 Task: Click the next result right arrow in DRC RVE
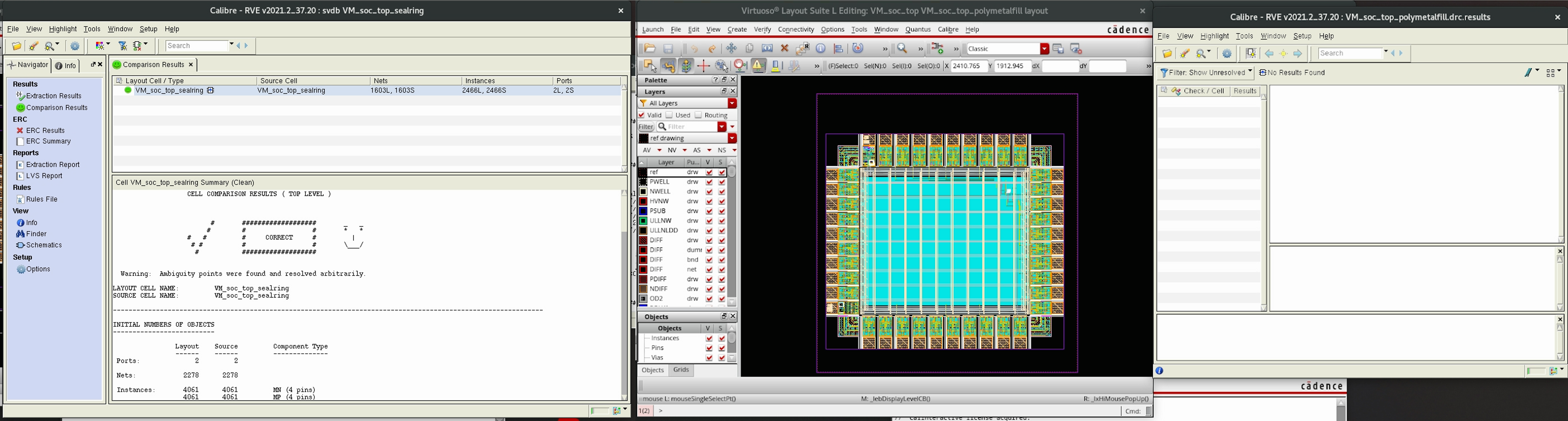point(1298,54)
